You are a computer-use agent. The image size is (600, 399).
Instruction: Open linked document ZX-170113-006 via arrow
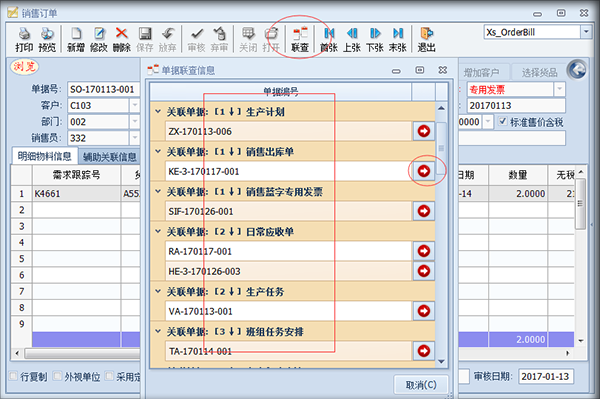(424, 131)
